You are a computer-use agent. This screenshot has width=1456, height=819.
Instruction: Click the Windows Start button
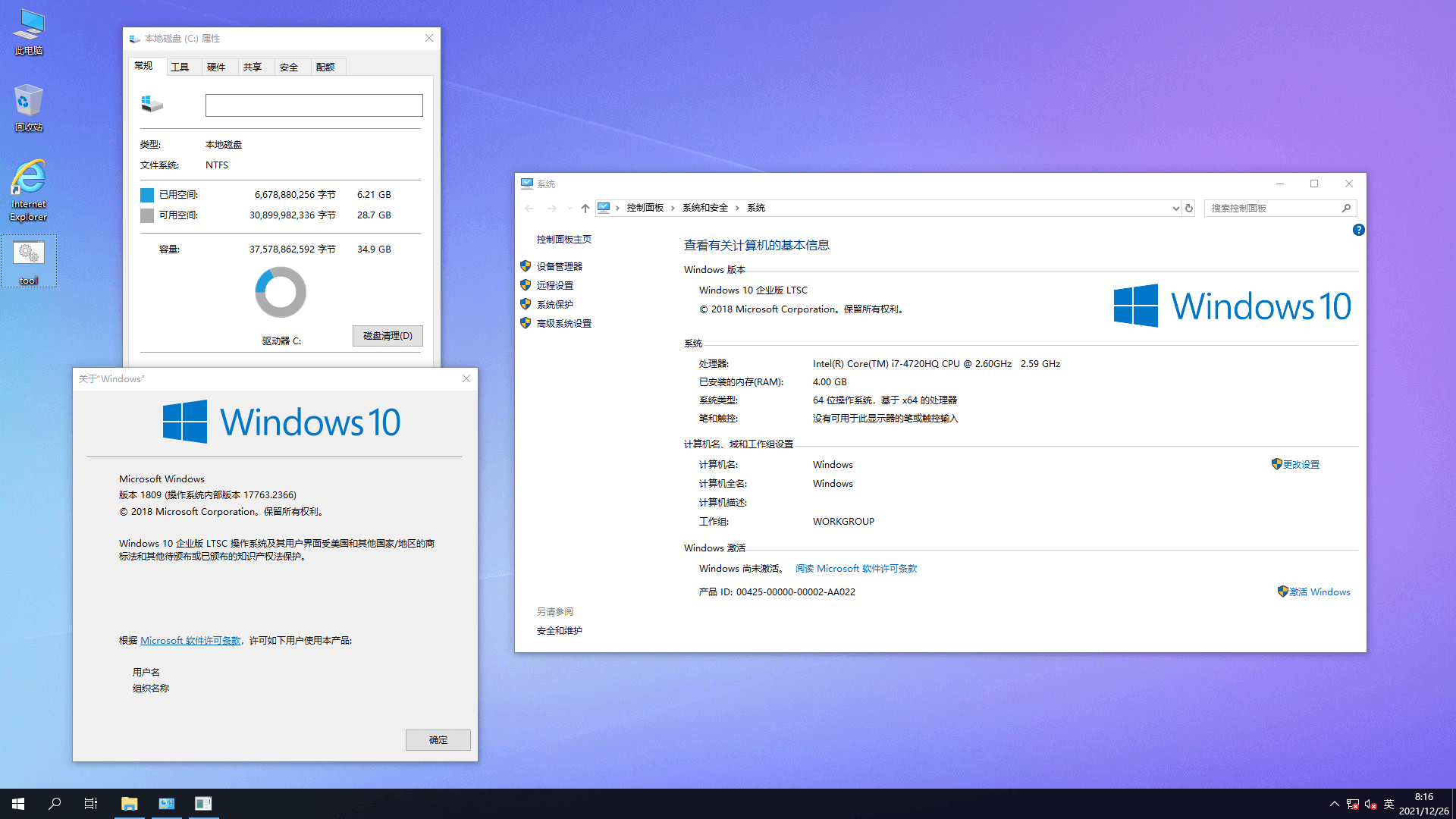[x=18, y=804]
